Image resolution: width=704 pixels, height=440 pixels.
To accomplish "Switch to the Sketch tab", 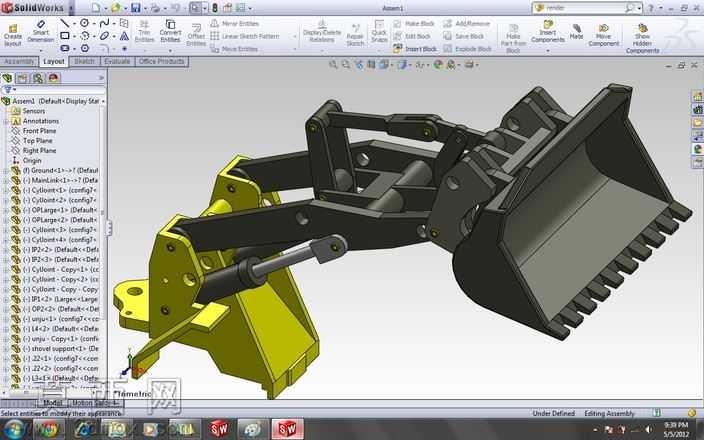I will pyautogui.click(x=84, y=62).
